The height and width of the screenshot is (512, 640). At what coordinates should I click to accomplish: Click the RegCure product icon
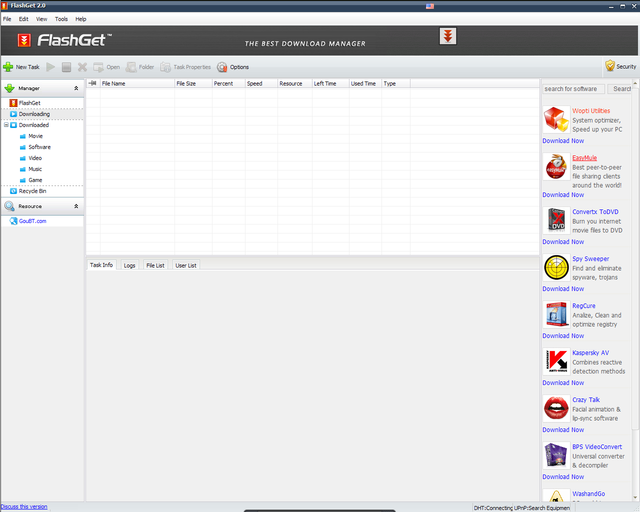pos(556,314)
